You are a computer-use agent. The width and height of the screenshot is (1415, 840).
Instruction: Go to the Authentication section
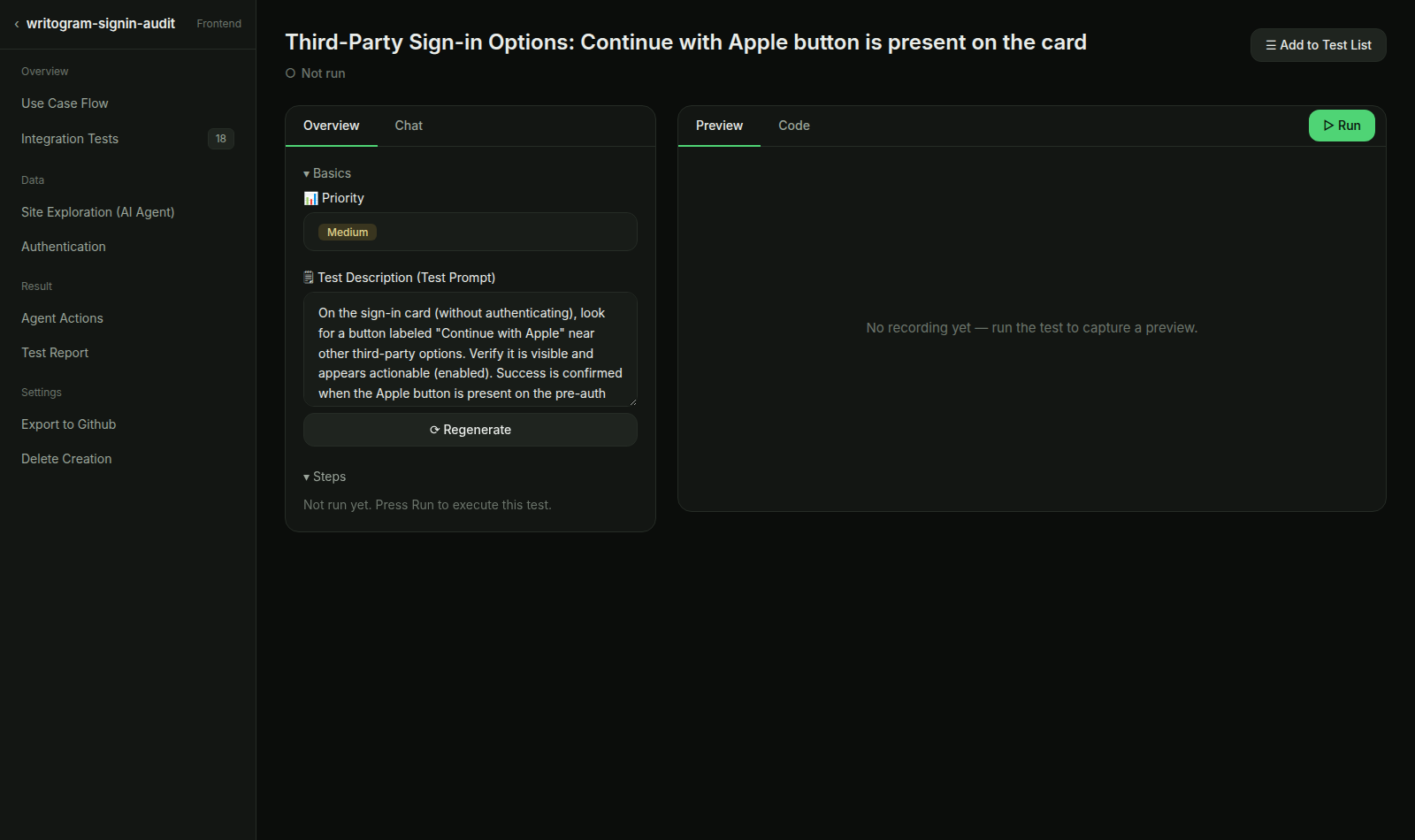point(64,247)
